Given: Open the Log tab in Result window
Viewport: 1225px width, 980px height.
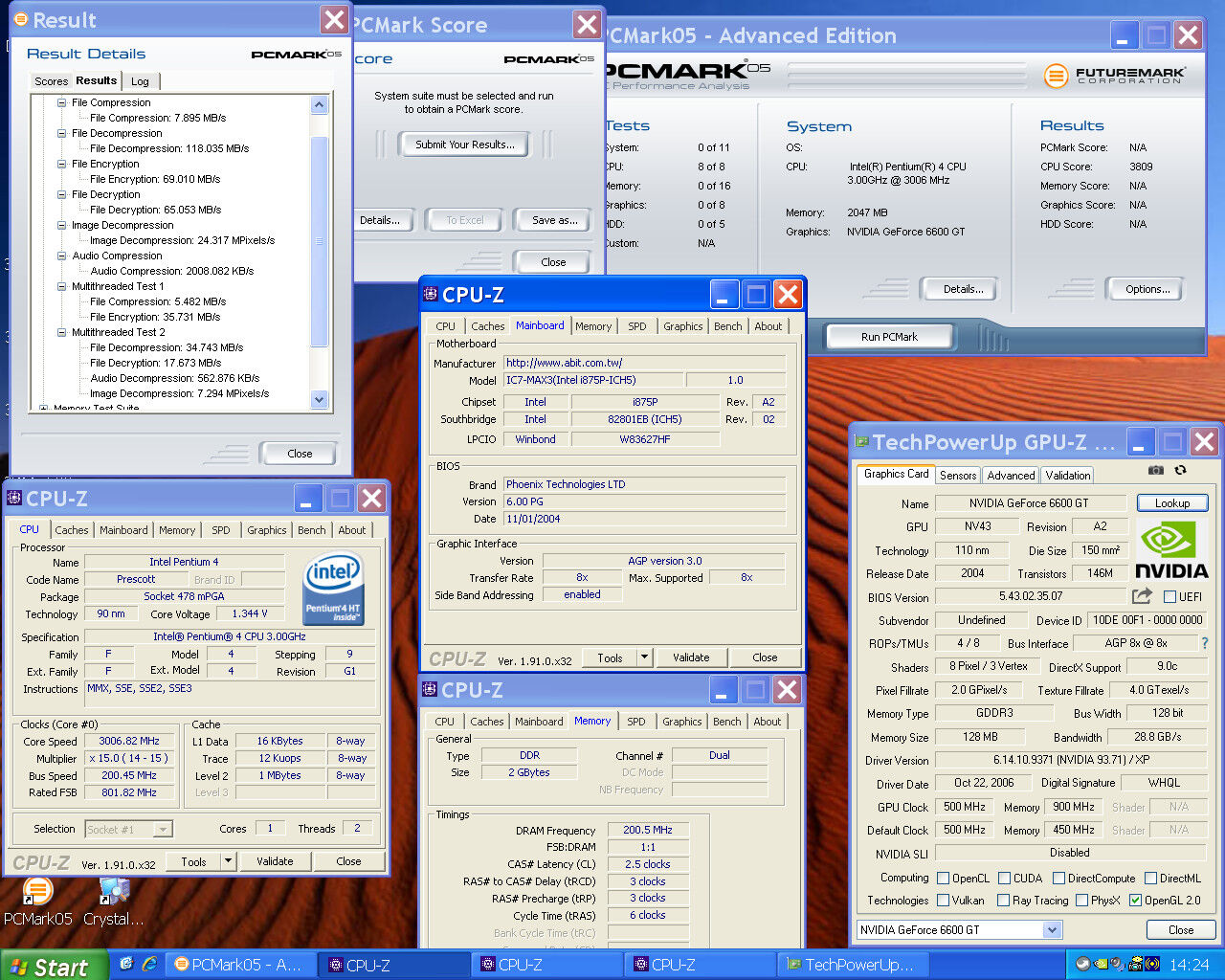Looking at the screenshot, I should [140, 81].
